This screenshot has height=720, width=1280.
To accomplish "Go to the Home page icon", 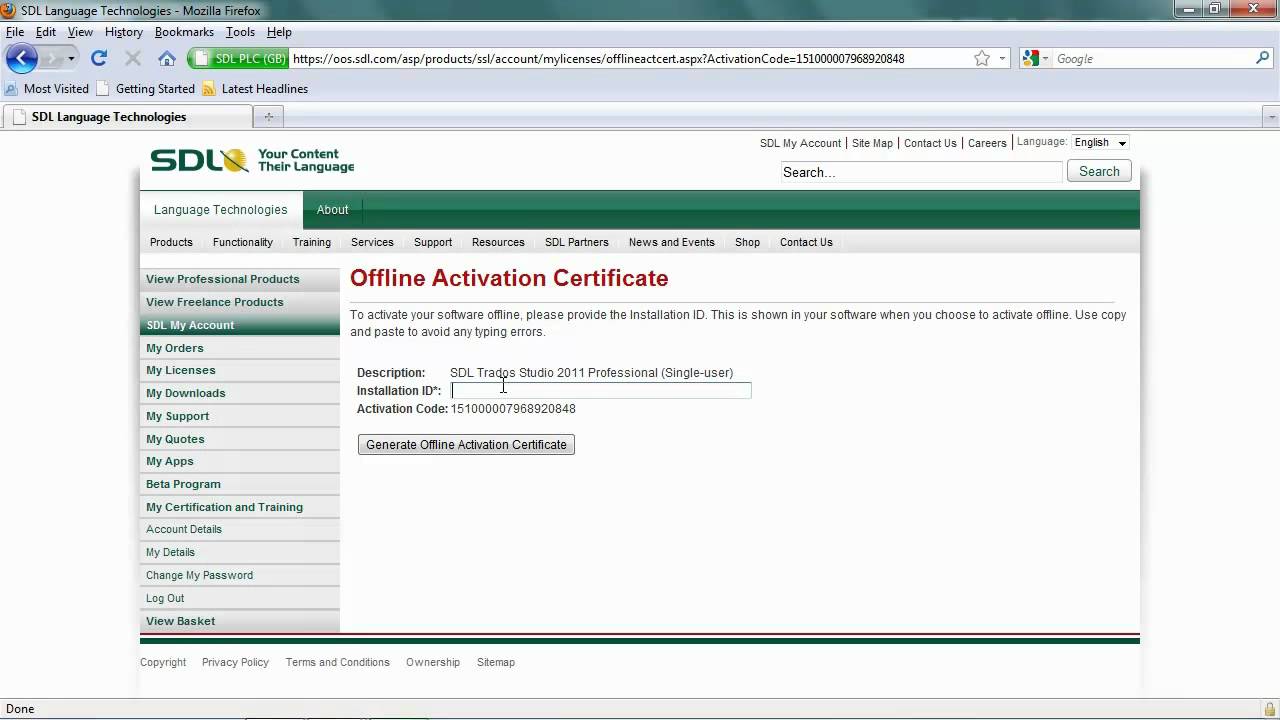I will click(167, 59).
